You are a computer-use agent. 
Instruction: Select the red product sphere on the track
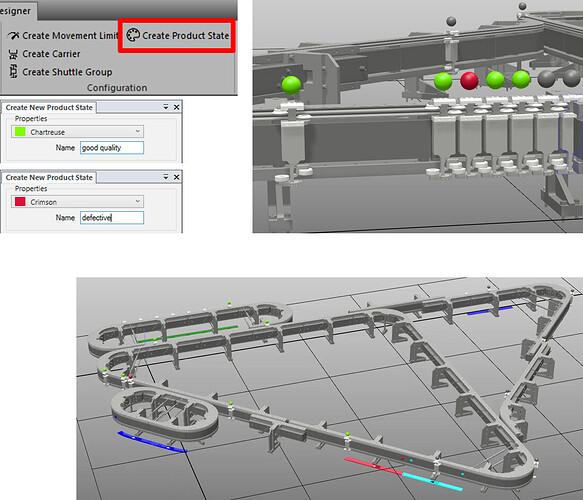click(469, 81)
